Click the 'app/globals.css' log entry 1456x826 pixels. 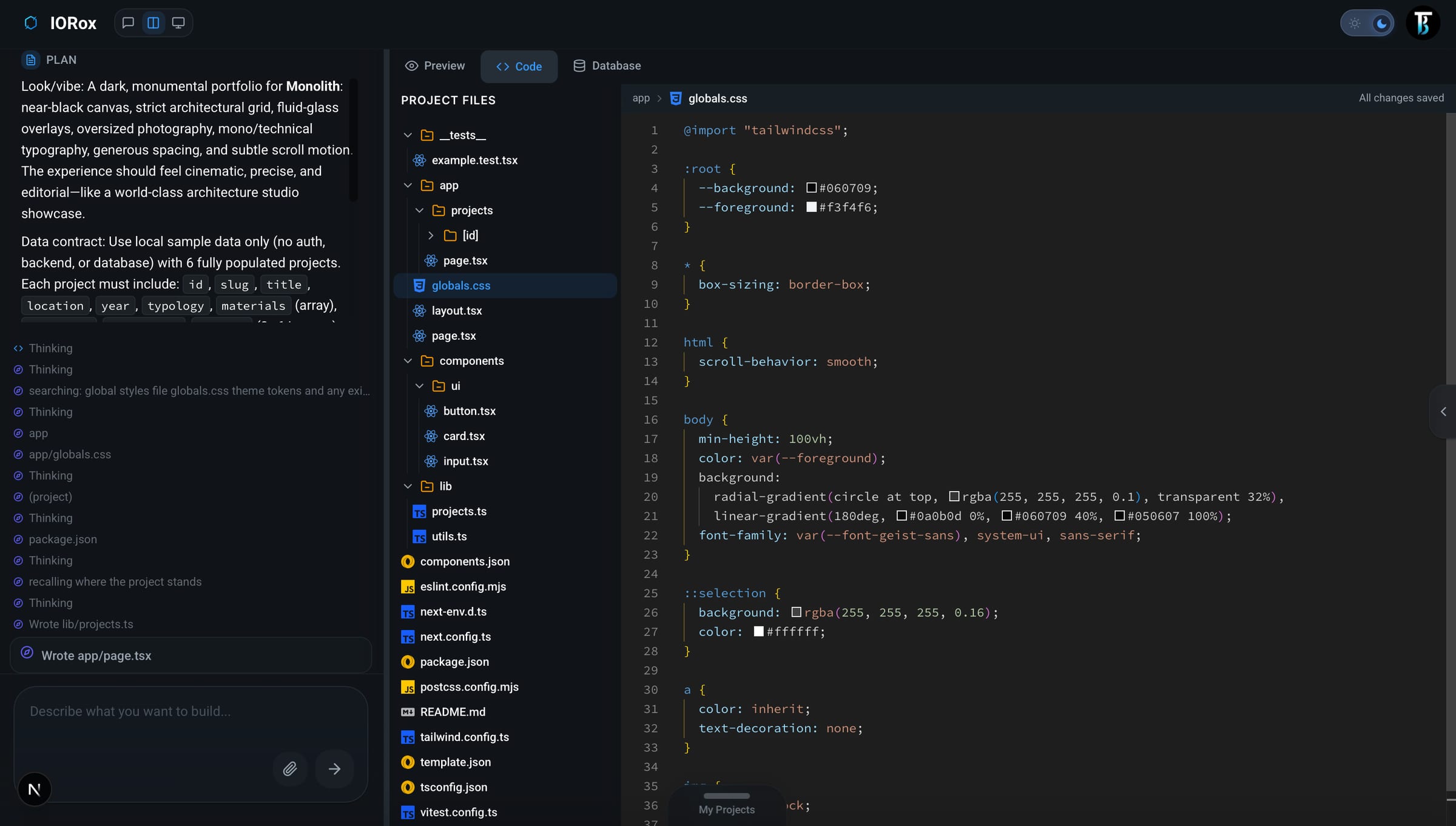click(70, 454)
